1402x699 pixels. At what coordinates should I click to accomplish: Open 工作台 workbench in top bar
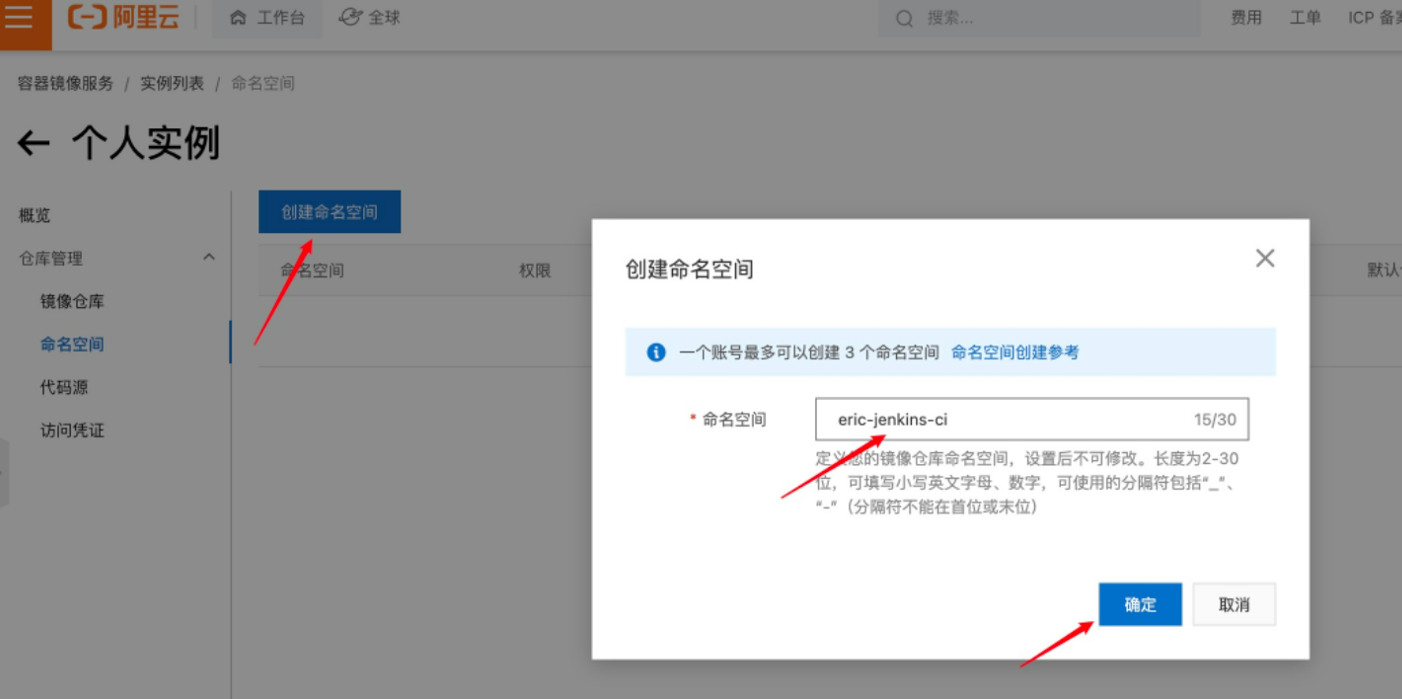coord(267,18)
